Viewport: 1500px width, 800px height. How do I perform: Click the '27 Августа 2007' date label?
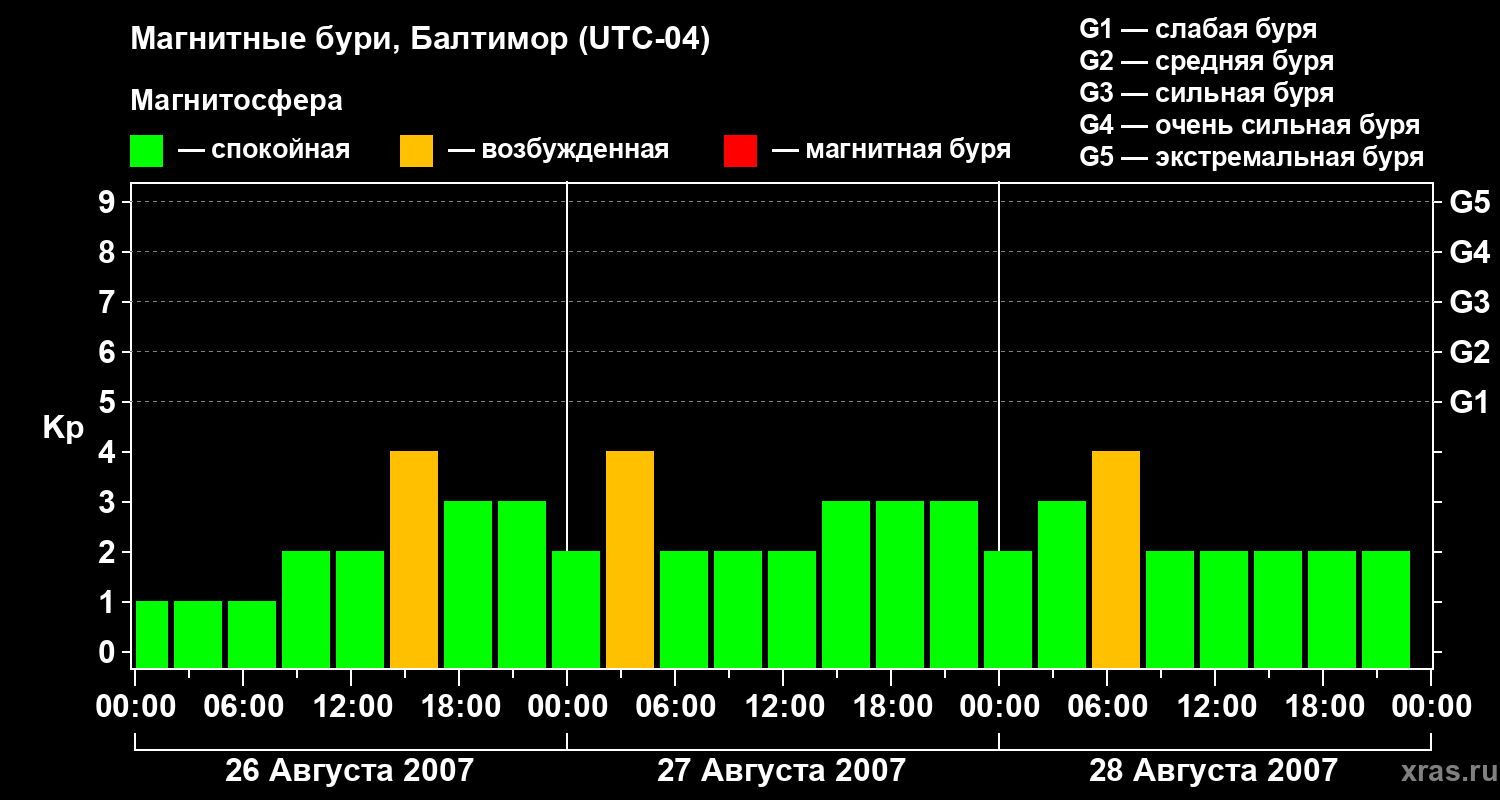click(x=781, y=770)
